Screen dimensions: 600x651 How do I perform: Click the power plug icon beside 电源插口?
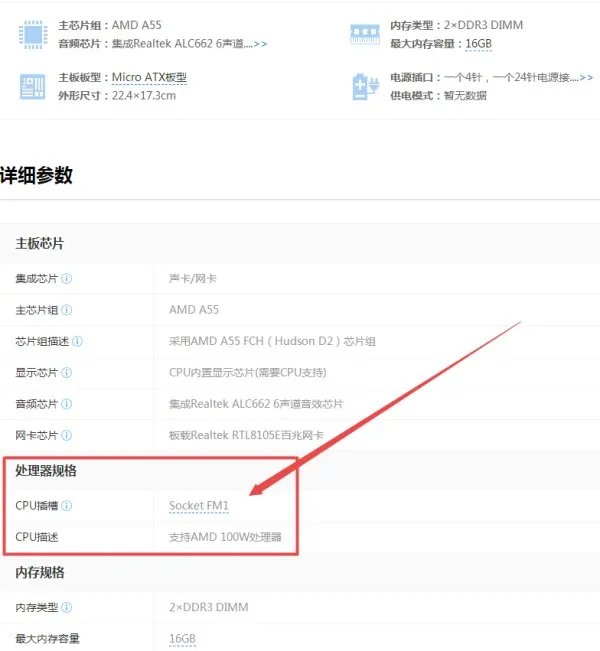coord(365,86)
